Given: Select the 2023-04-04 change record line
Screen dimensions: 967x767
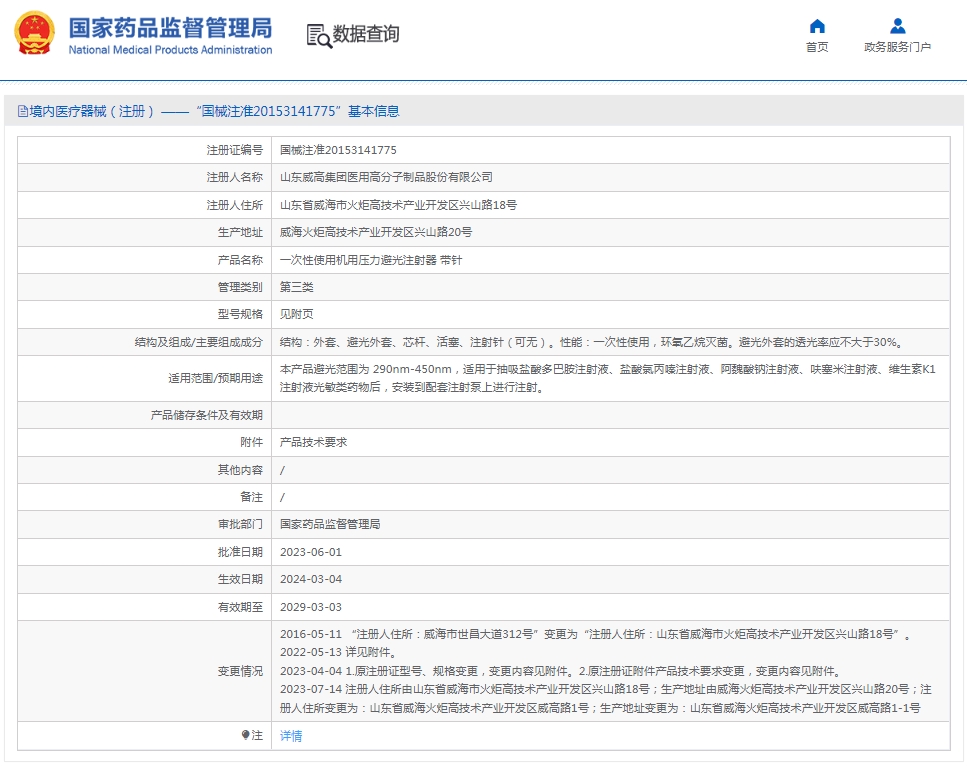Looking at the screenshot, I should 561,671.
